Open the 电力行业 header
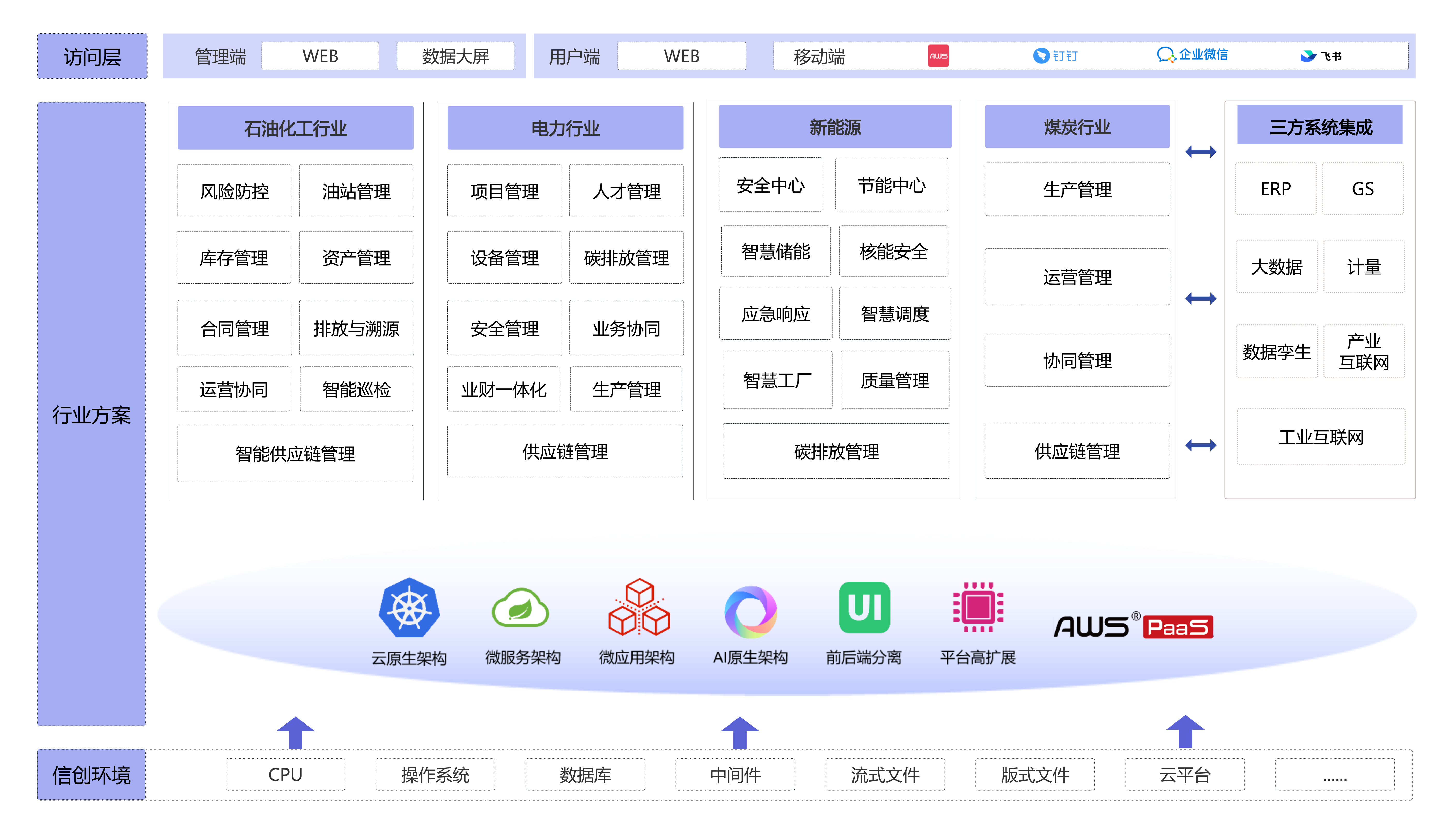This screenshot has width=1456, height=813. pos(565,128)
